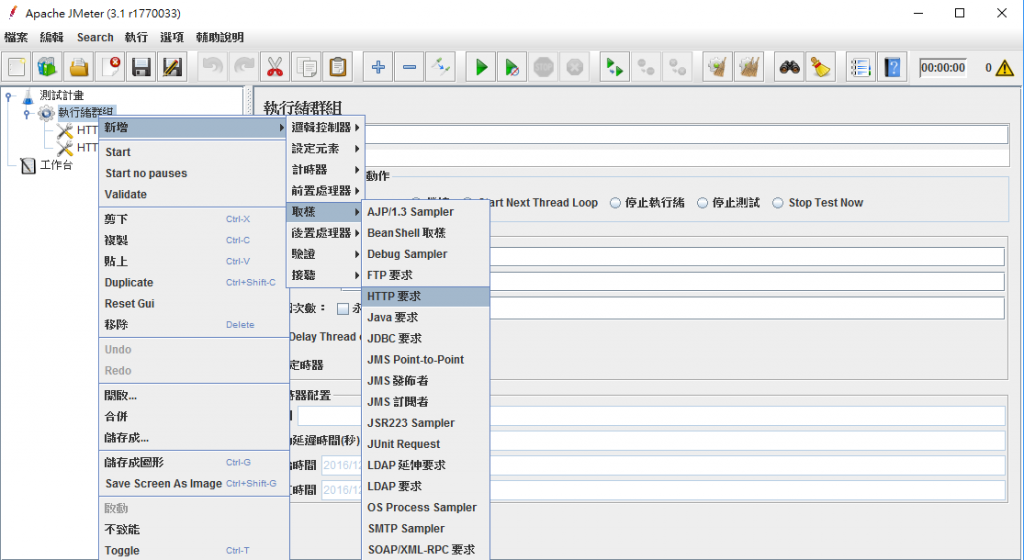The height and width of the screenshot is (560, 1024).
Task: Open the Help question mark icon
Action: (892, 67)
